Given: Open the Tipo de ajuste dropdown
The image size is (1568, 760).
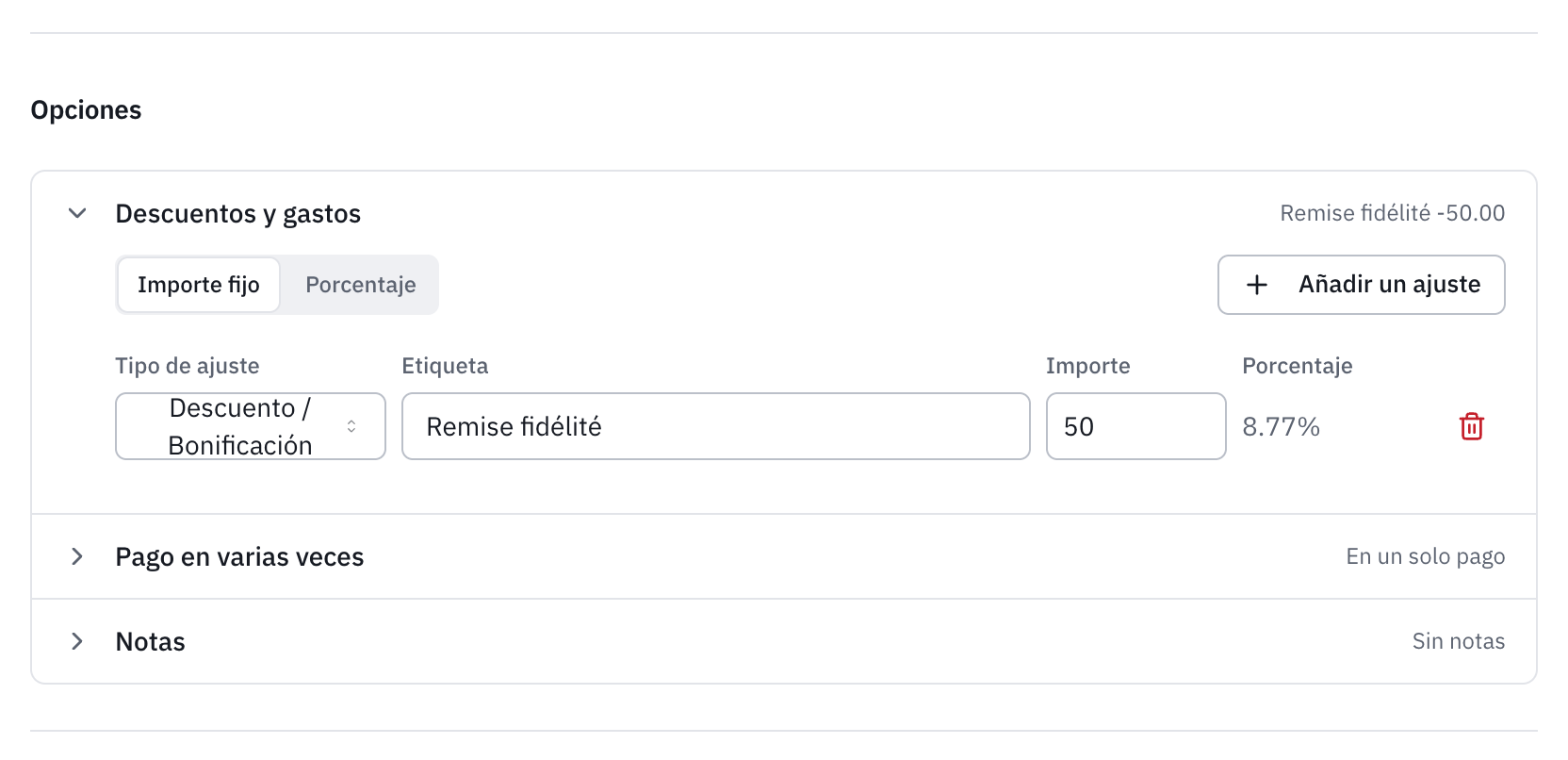Looking at the screenshot, I should [251, 426].
